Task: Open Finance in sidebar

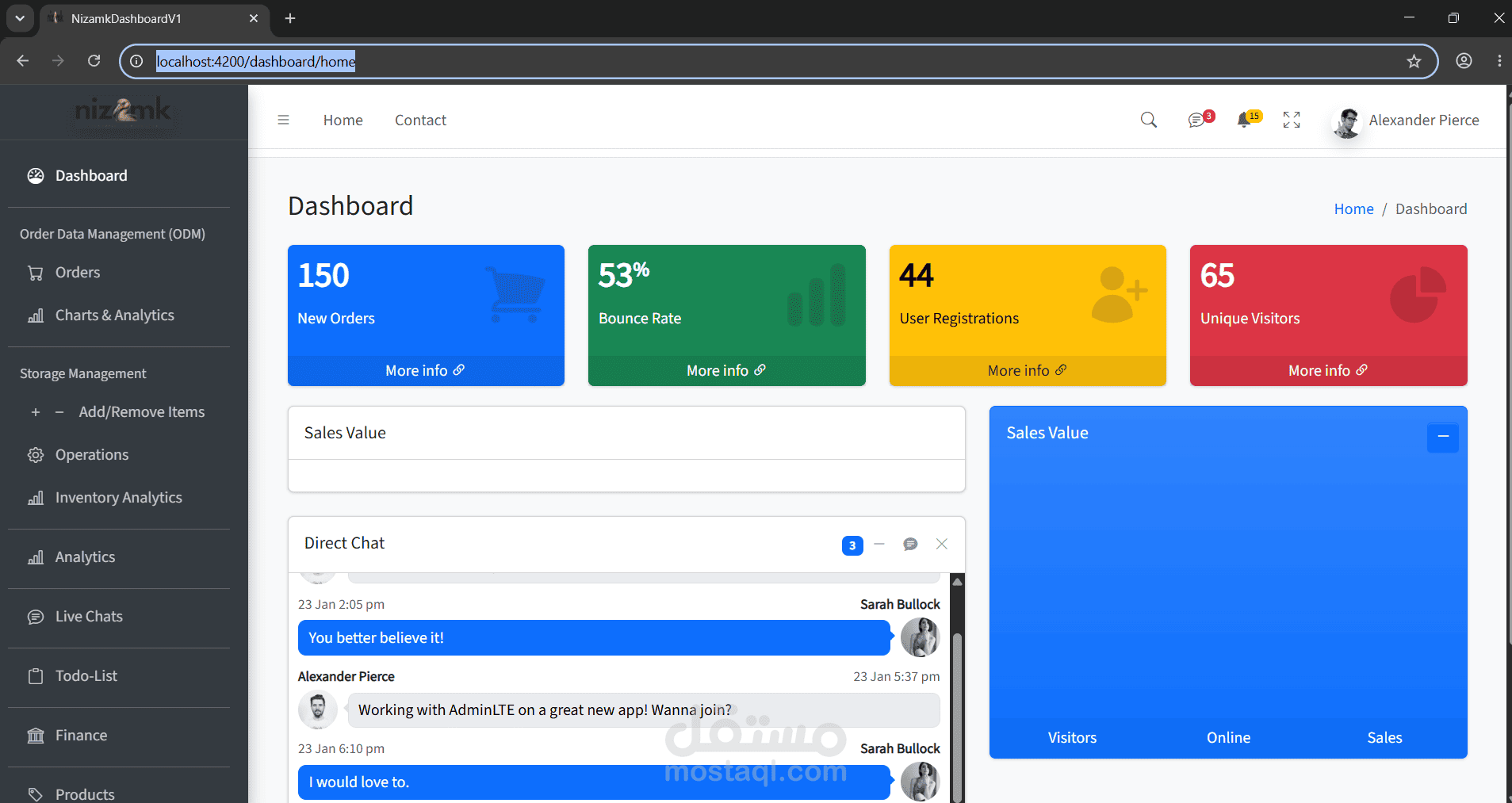Action: coord(119,735)
